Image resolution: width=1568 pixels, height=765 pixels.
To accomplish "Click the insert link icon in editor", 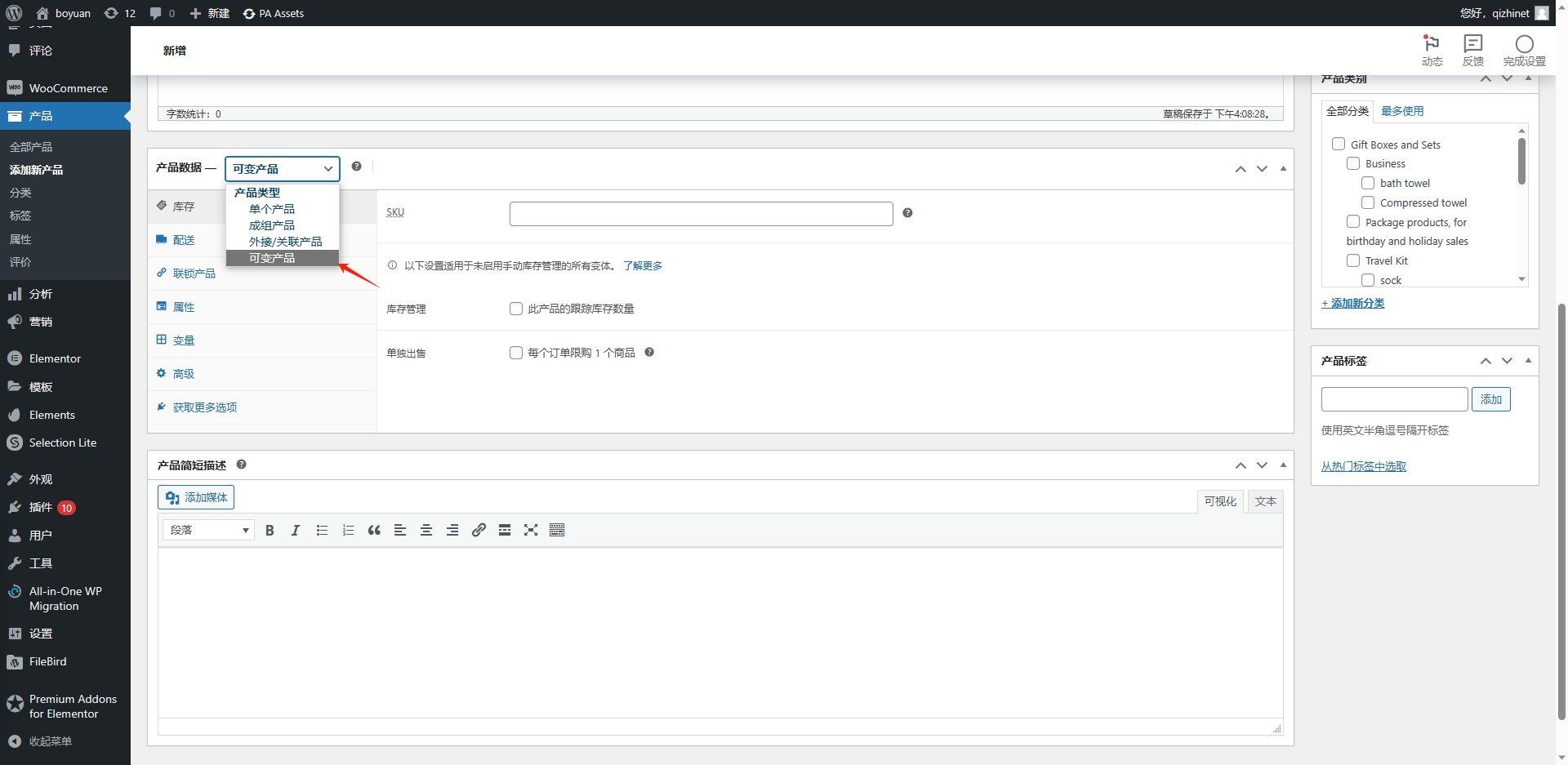I will [x=479, y=531].
